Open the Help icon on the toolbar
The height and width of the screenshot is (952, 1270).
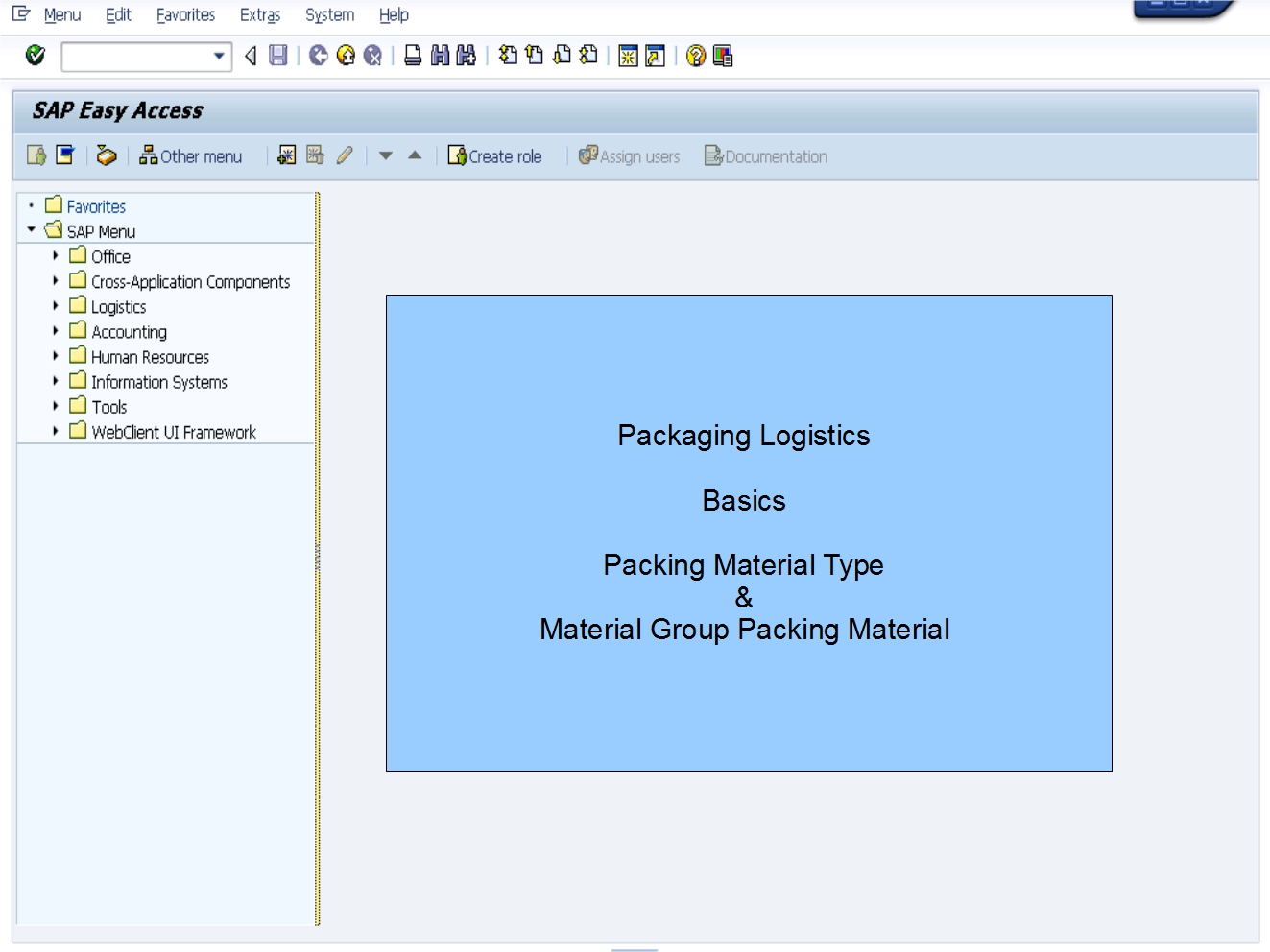(693, 56)
